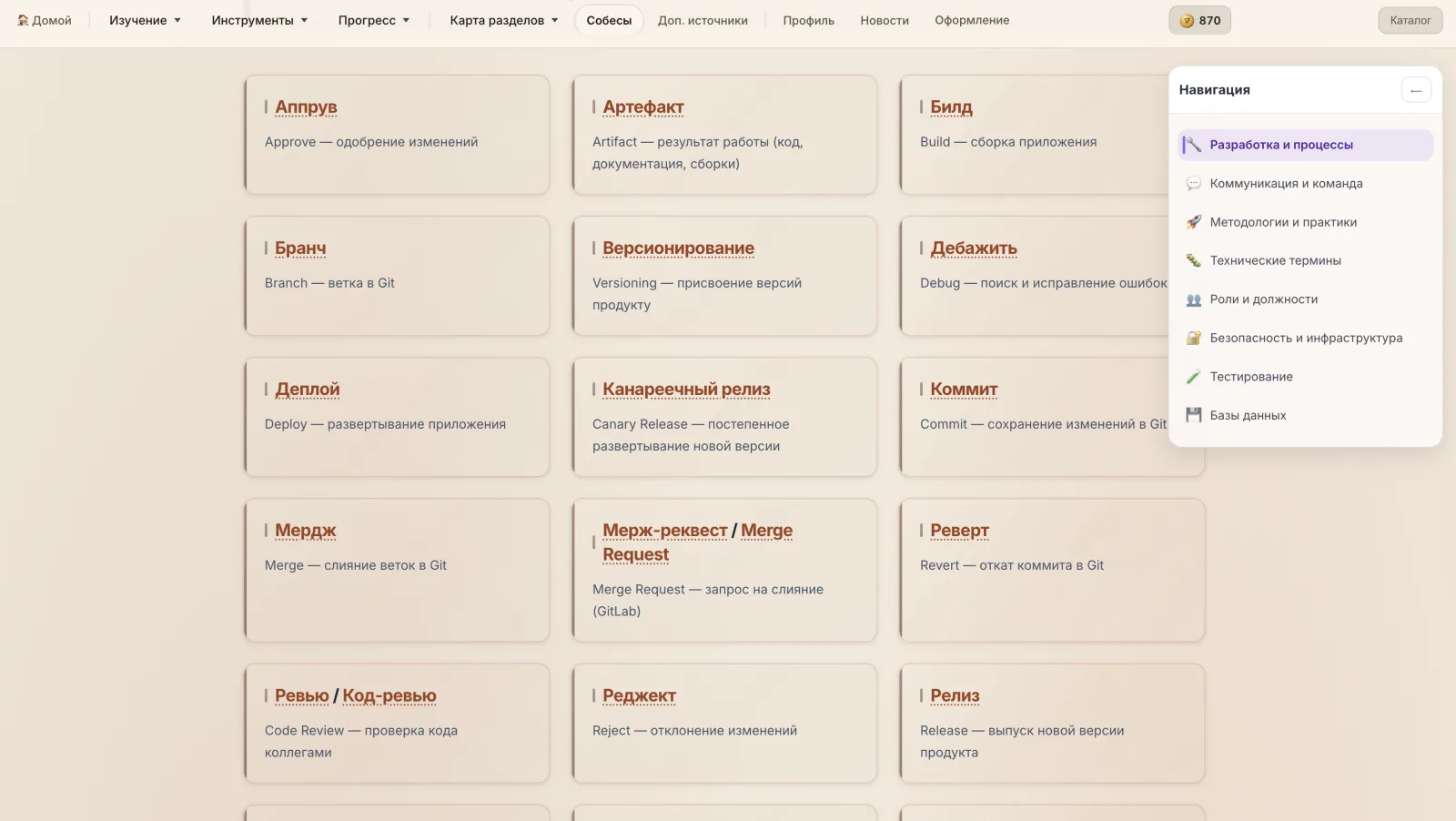Open the Дебажить term link
This screenshot has height=821, width=1456.
(974, 248)
